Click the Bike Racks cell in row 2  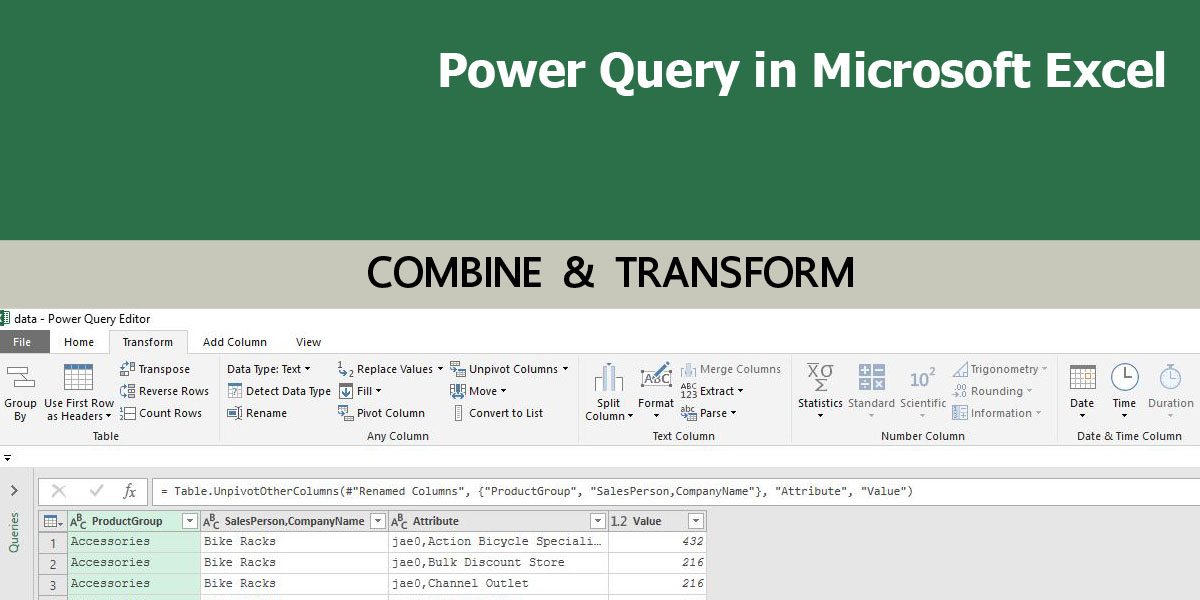pos(294,562)
